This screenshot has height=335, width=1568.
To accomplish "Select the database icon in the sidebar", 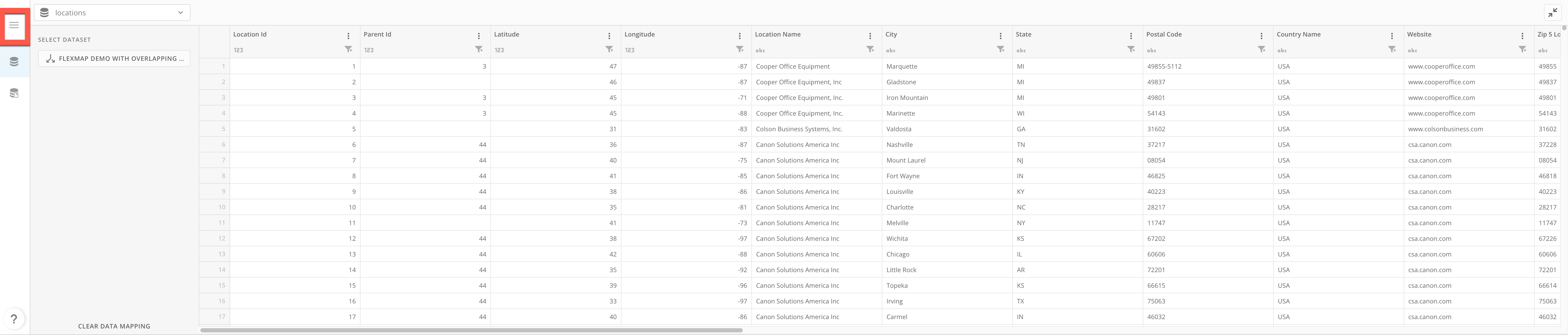I will click(14, 62).
